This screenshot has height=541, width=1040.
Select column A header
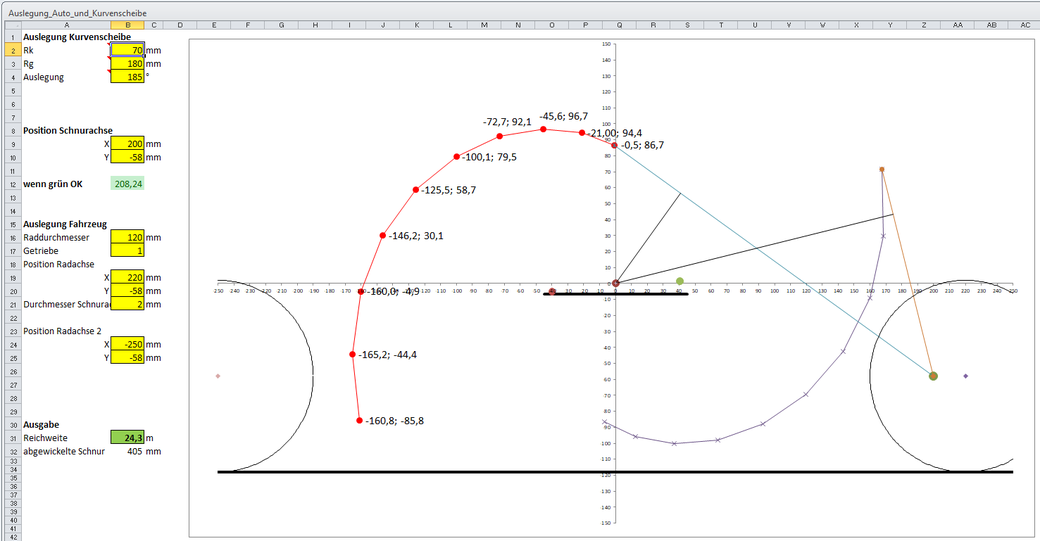pos(66,25)
